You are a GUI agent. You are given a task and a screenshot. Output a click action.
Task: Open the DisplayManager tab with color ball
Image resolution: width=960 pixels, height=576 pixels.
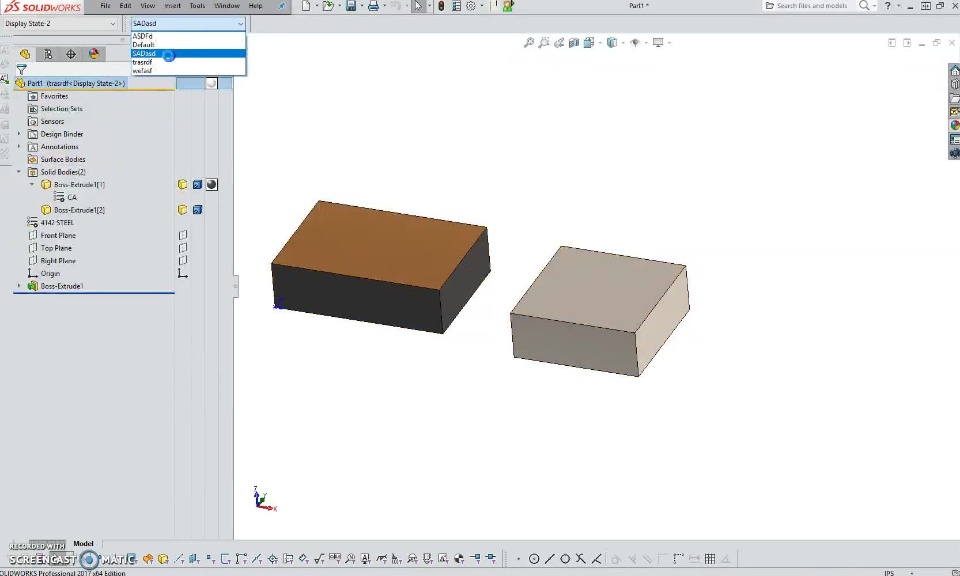click(94, 54)
